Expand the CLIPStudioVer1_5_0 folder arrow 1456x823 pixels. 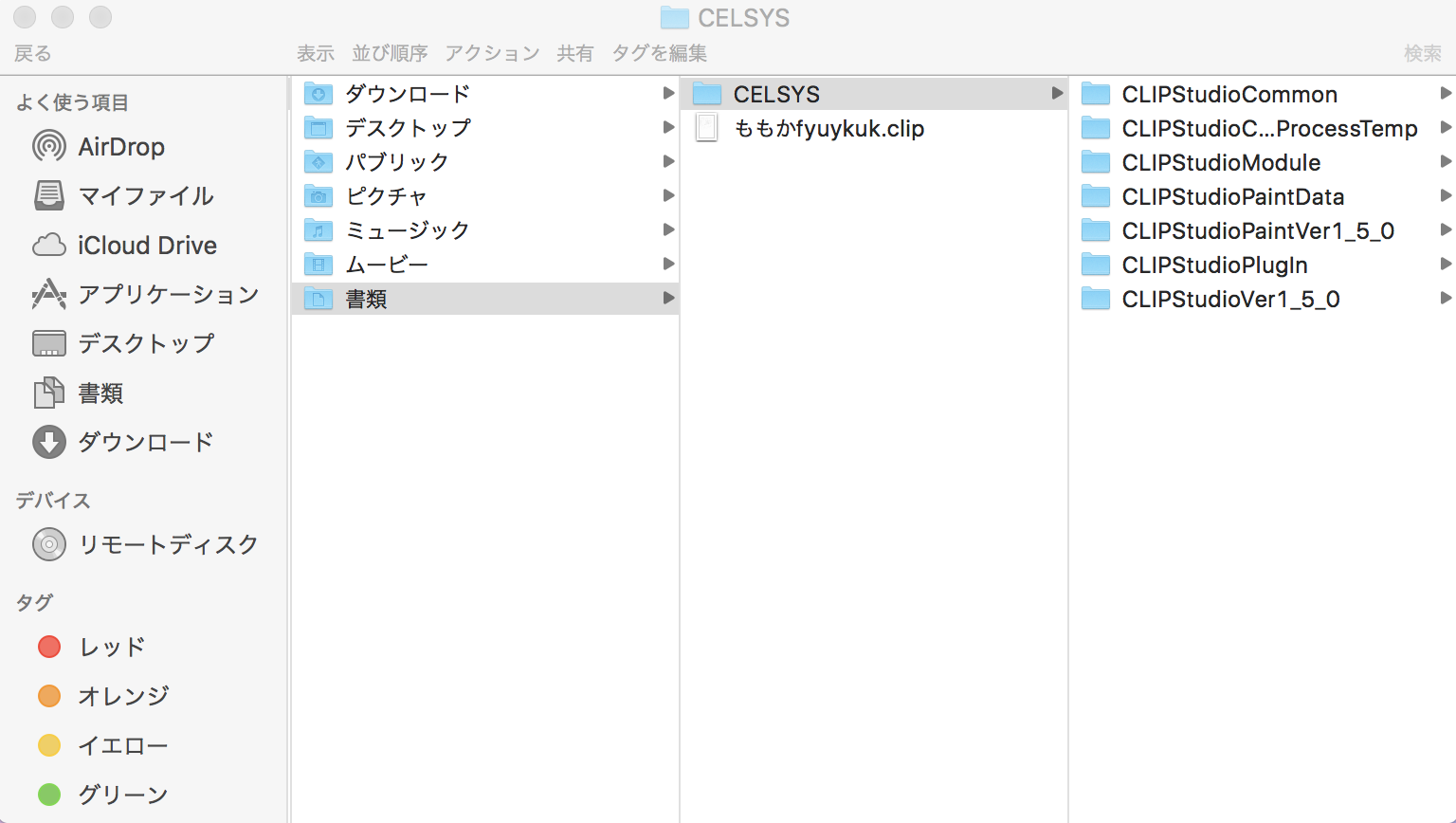1446,298
